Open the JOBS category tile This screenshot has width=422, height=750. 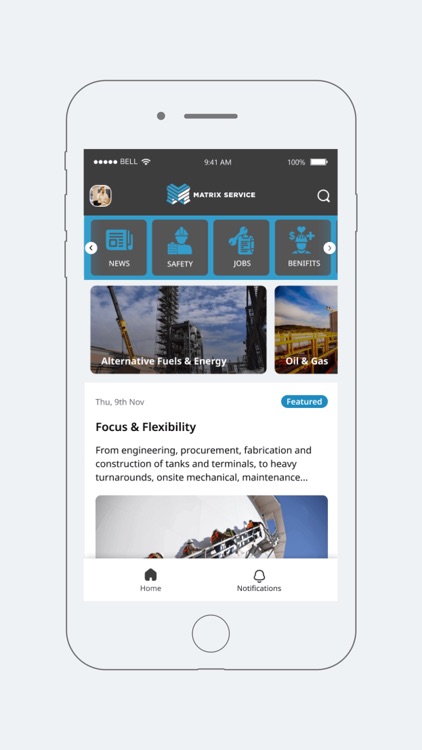click(241, 248)
